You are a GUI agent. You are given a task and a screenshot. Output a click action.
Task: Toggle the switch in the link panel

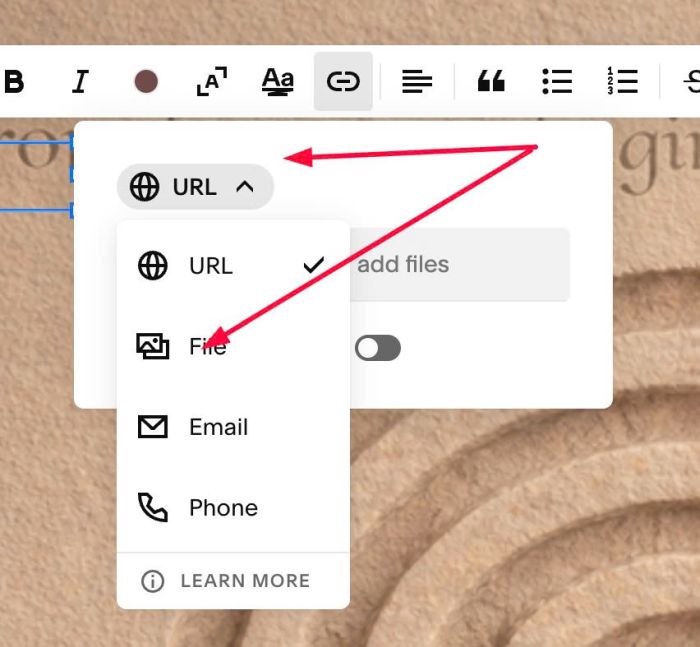click(378, 348)
